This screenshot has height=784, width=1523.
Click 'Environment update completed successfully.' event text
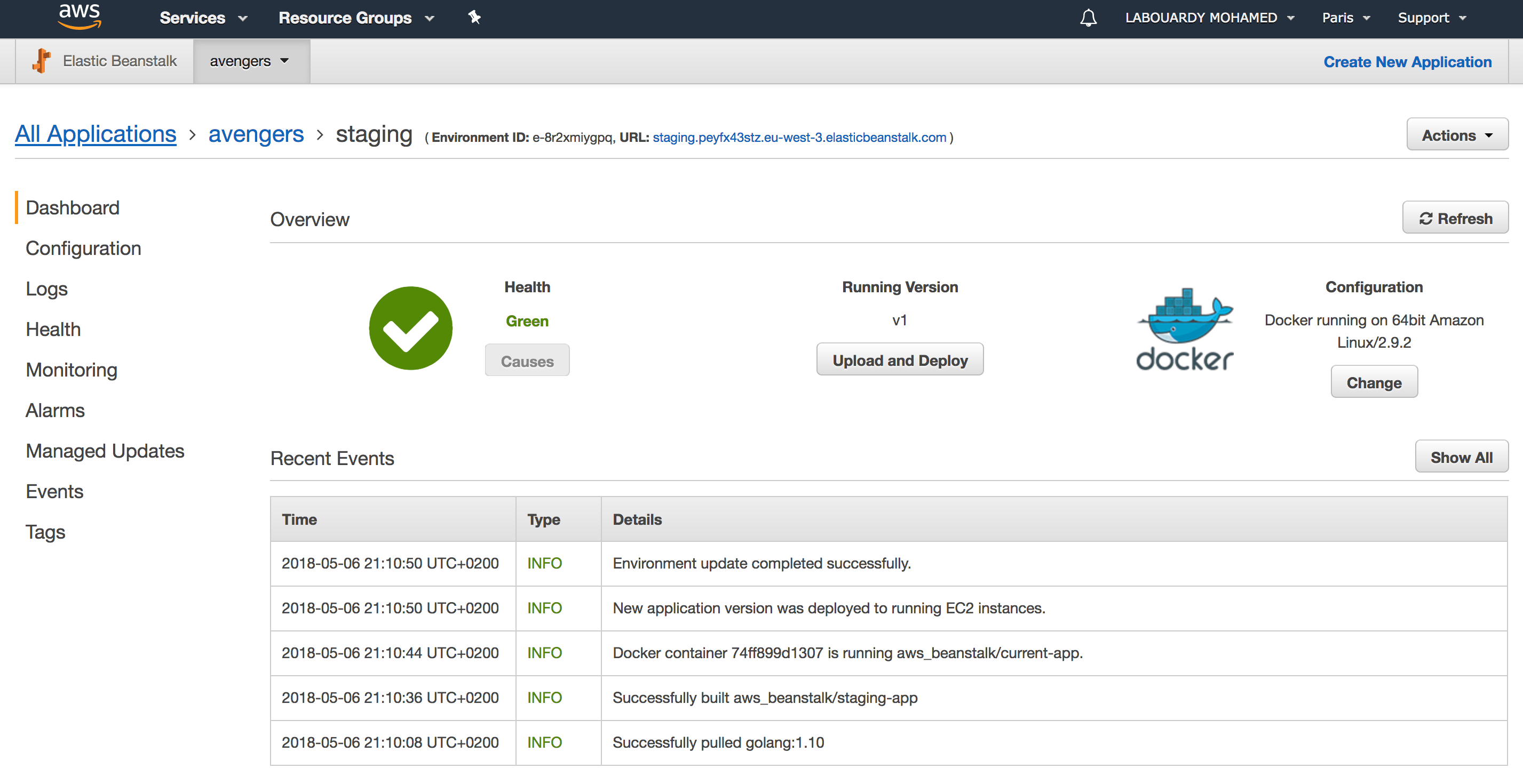click(x=761, y=563)
